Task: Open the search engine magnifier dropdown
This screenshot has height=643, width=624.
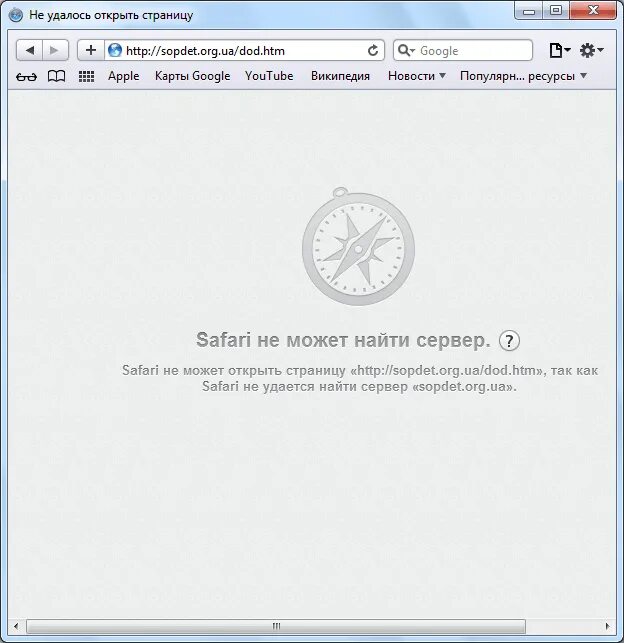Action: point(406,50)
